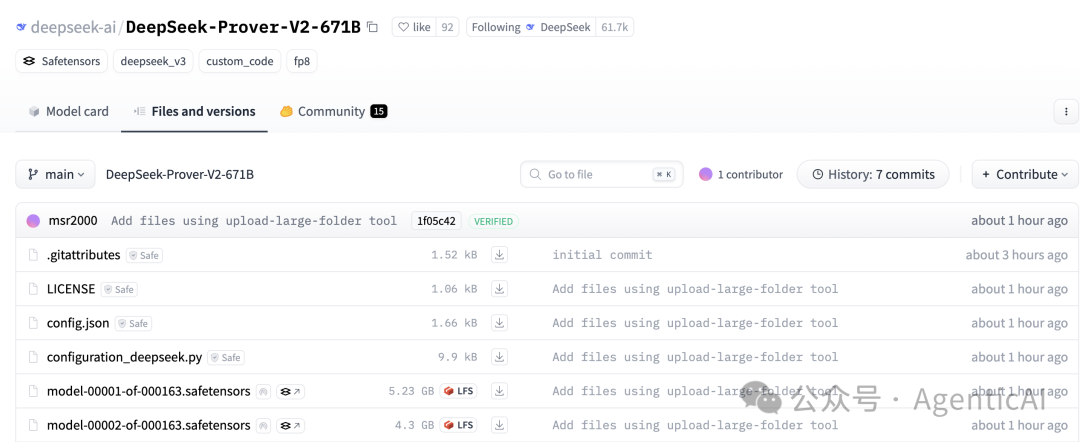Expand the main branch dropdown
This screenshot has height=442, width=1080.
(55, 174)
